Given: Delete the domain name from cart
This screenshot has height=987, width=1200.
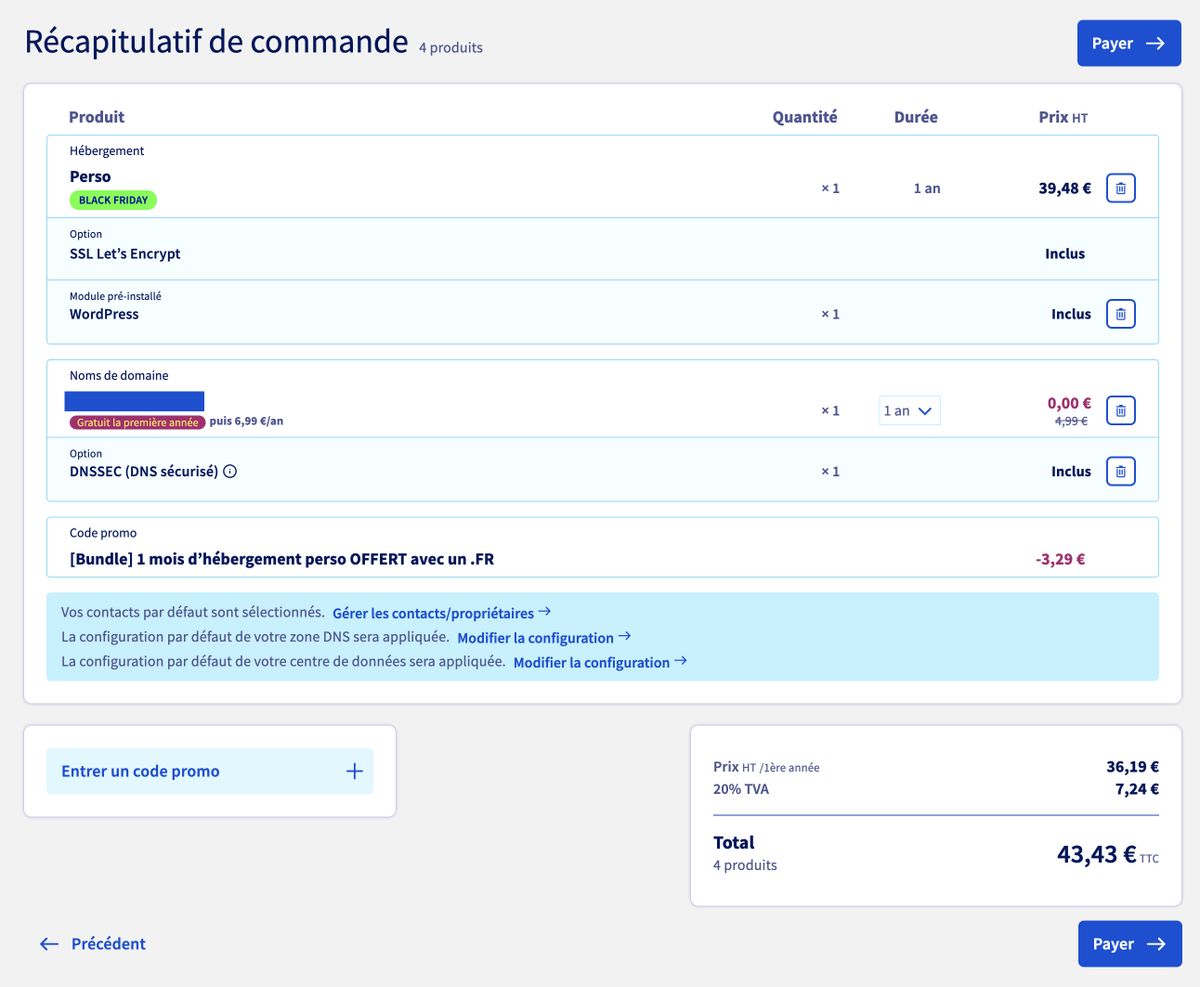Looking at the screenshot, I should [x=1120, y=410].
